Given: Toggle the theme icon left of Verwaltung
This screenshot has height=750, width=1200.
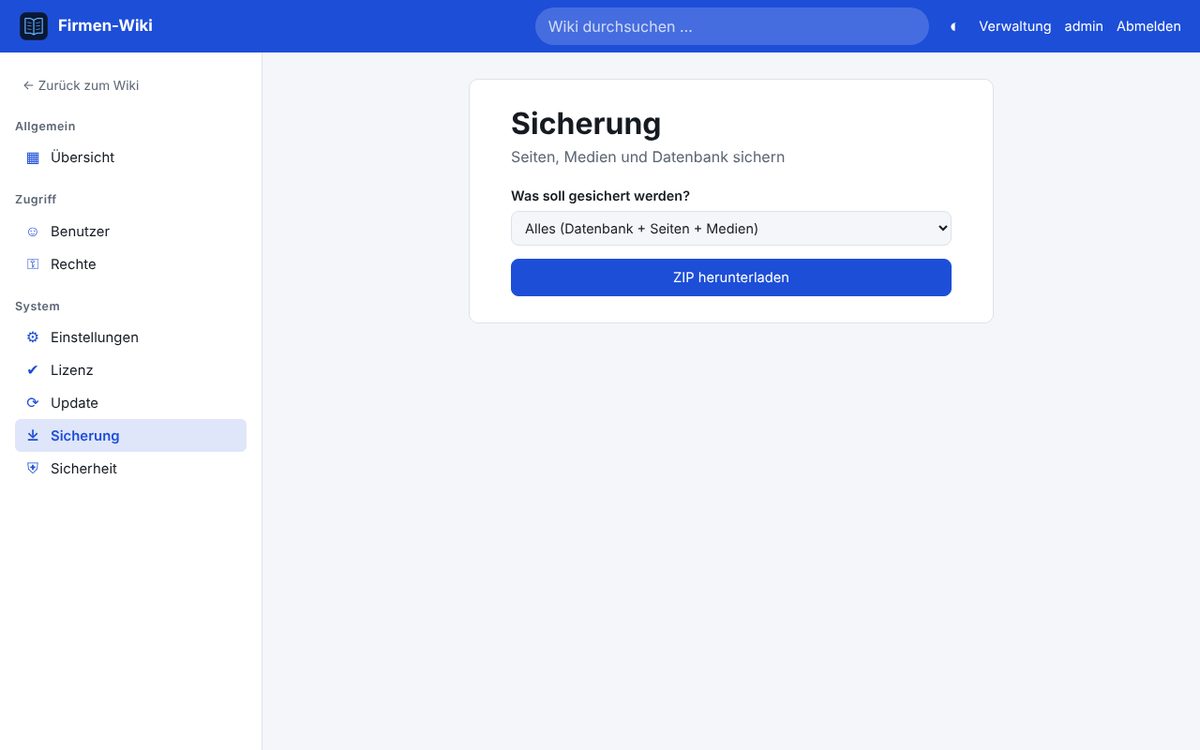Looking at the screenshot, I should click(x=953, y=27).
